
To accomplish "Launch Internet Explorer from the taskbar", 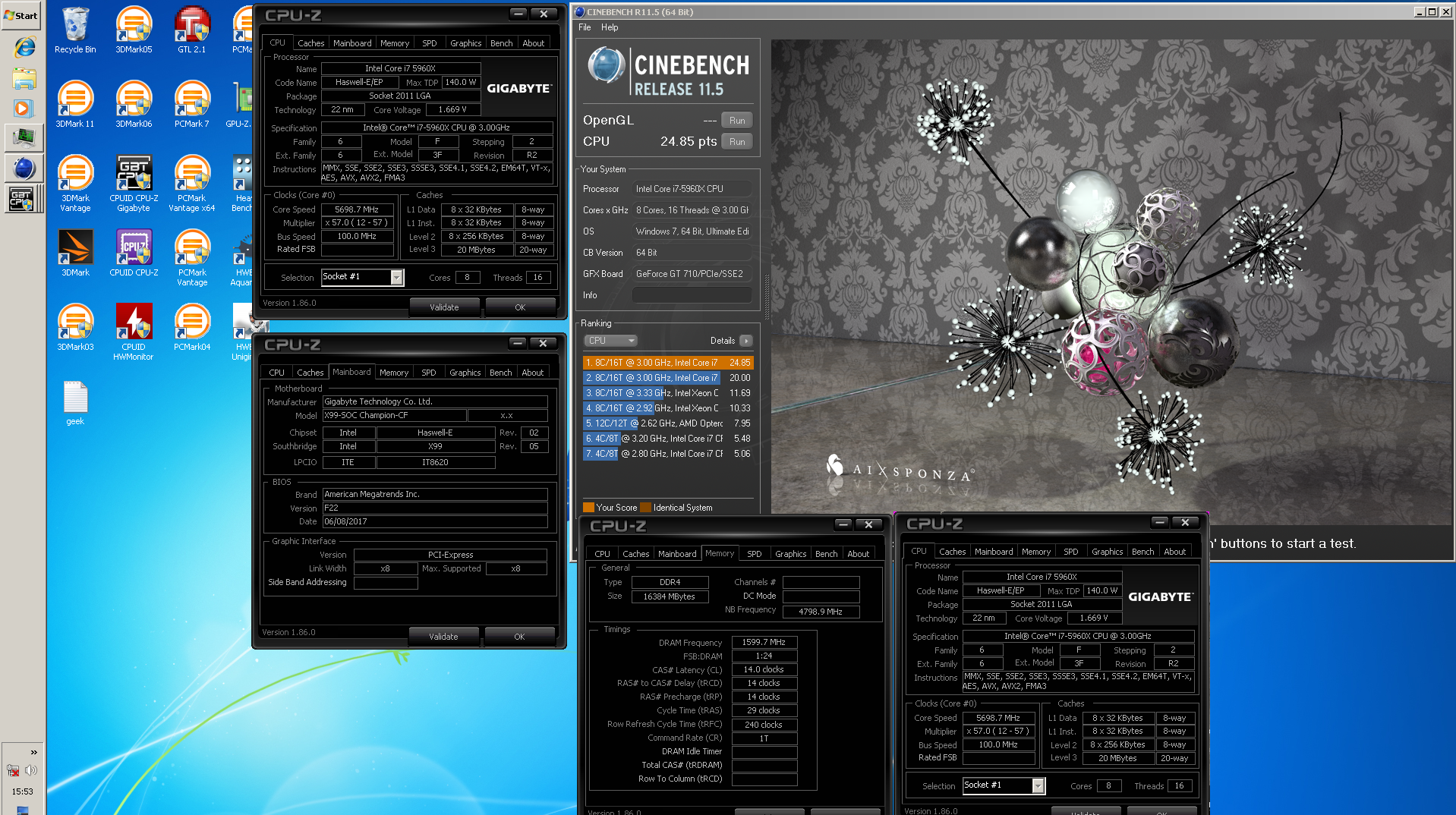I will tap(24, 47).
